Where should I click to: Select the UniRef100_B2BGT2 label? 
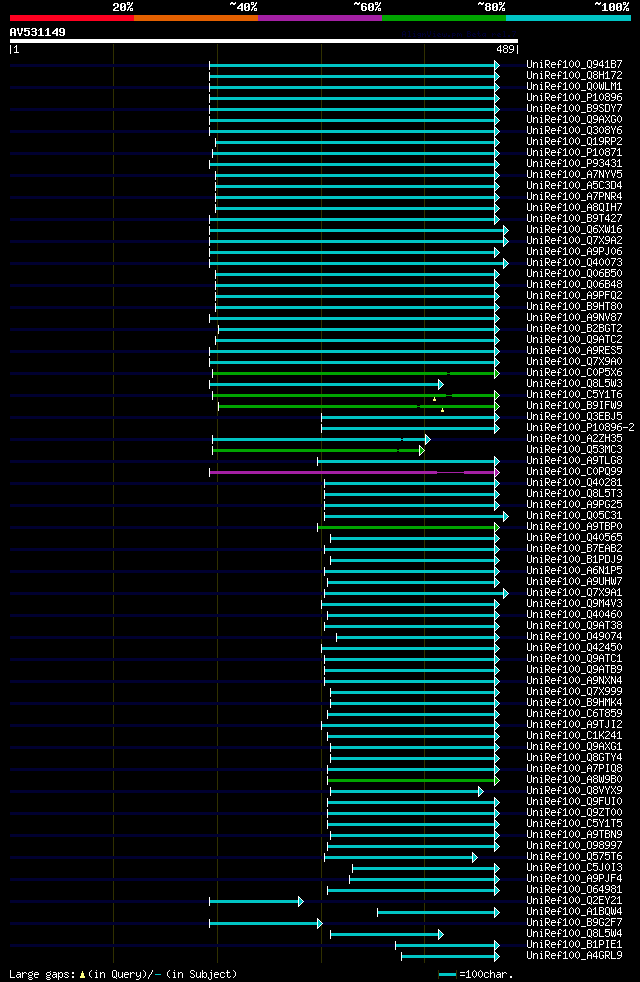(574, 329)
